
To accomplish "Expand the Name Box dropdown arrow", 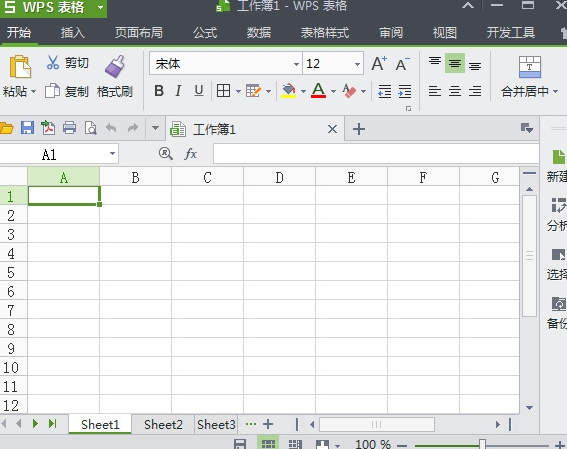I will click(x=112, y=154).
